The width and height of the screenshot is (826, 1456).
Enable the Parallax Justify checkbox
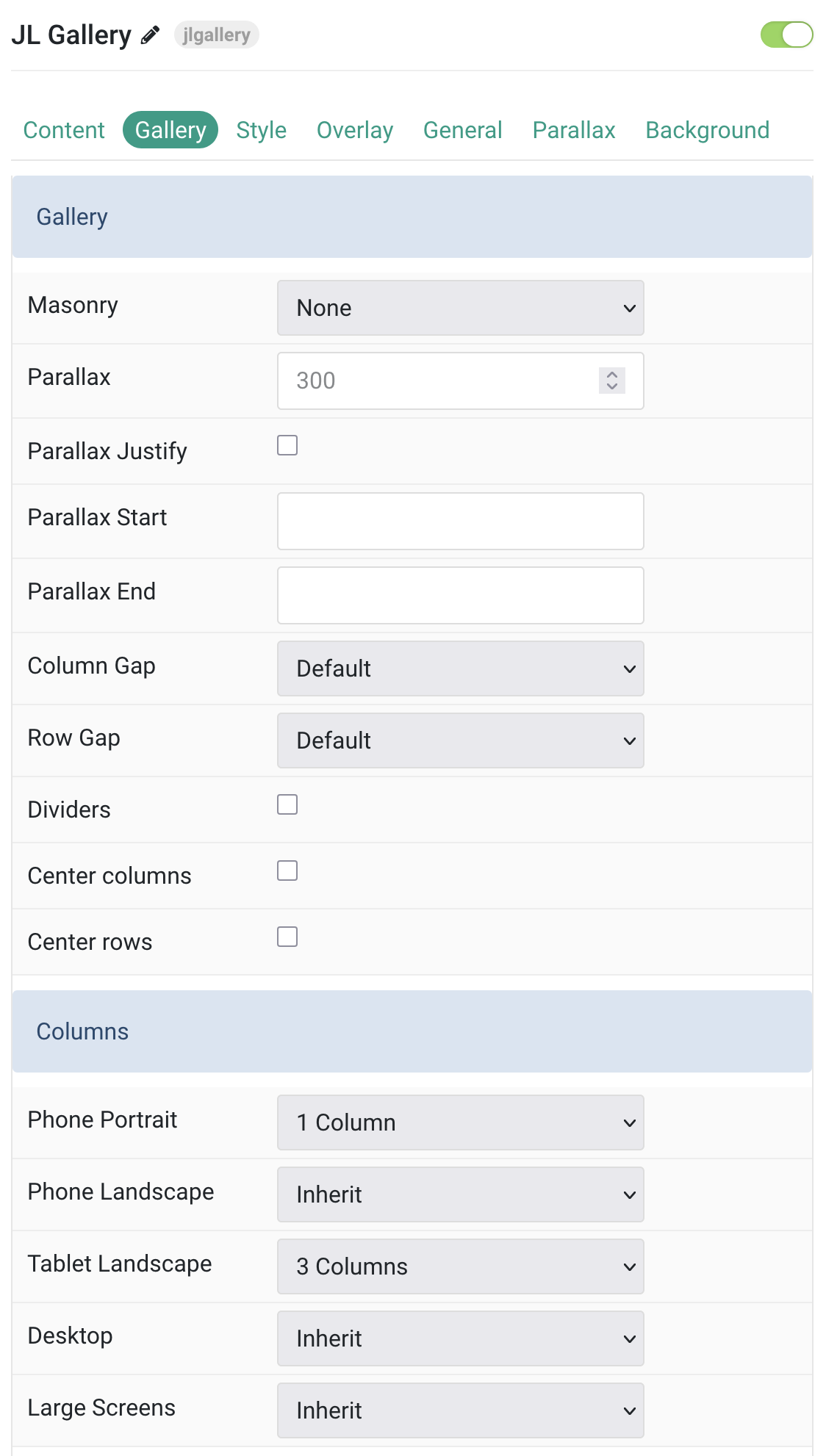click(x=287, y=445)
